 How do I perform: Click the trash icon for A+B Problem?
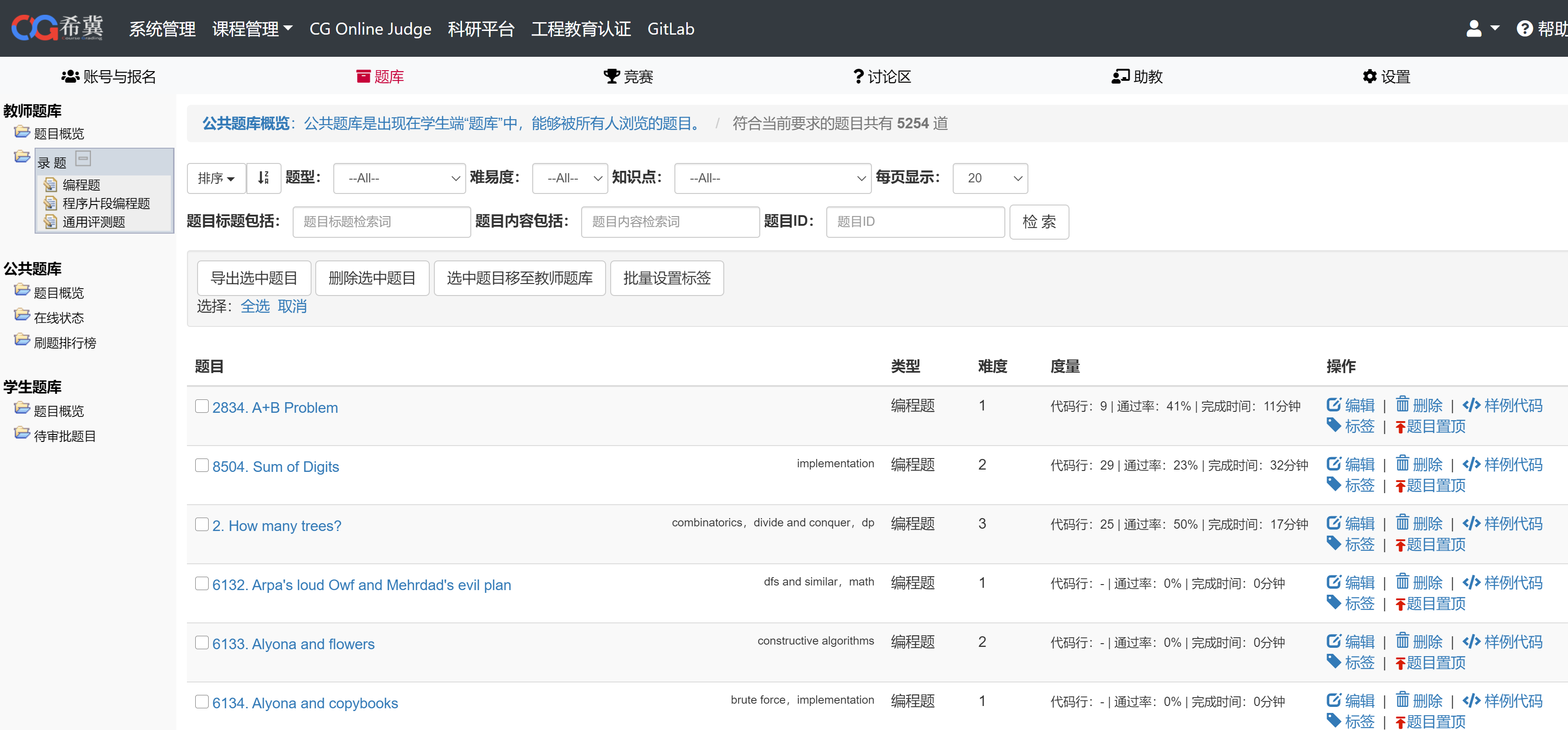tap(1402, 404)
